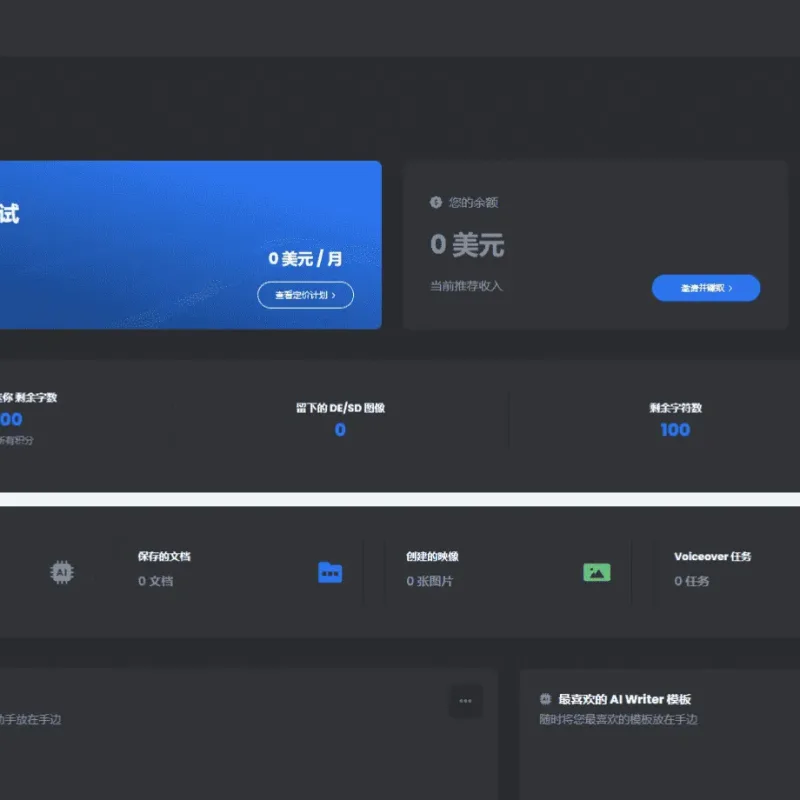This screenshot has width=800, height=800.
Task: Click the dollar coin icon beside 您的余额
Action: [436, 202]
